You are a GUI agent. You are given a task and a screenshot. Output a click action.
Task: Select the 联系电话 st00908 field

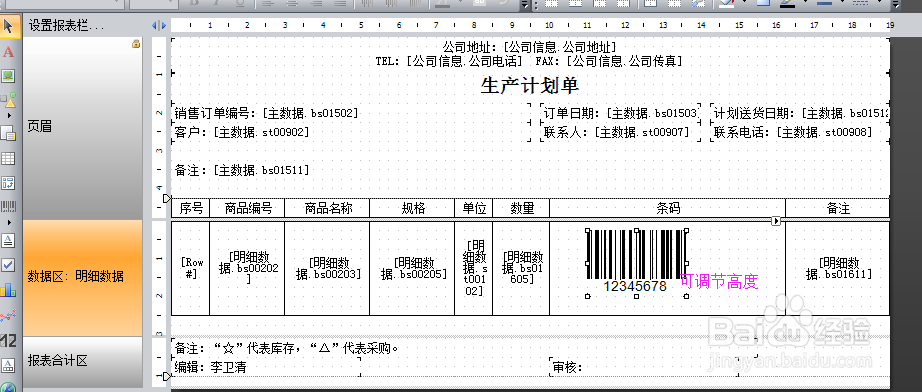pos(801,132)
